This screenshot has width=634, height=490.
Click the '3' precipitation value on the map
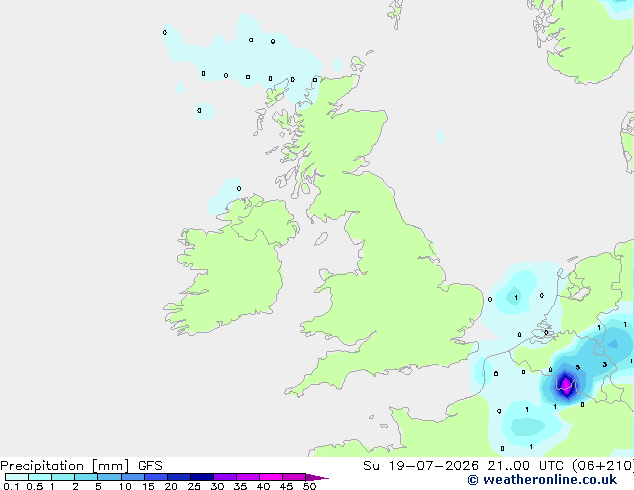604,364
